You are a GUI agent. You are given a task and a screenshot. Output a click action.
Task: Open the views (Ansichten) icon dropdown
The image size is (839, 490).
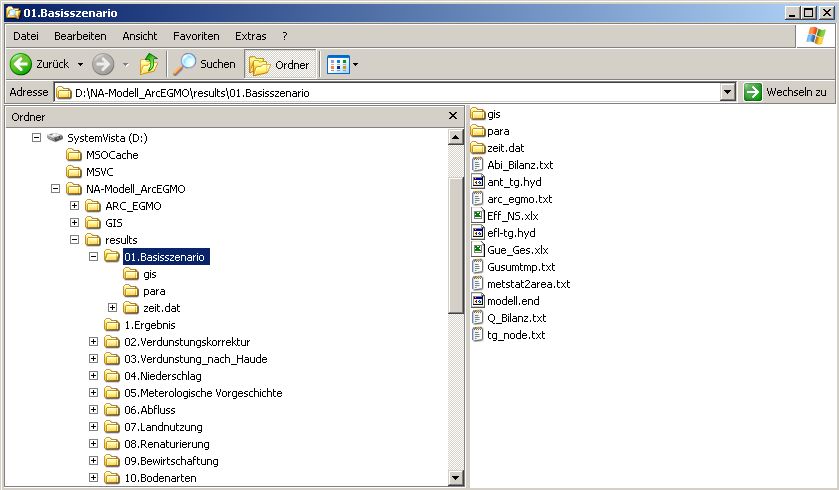pyautogui.click(x=343, y=64)
